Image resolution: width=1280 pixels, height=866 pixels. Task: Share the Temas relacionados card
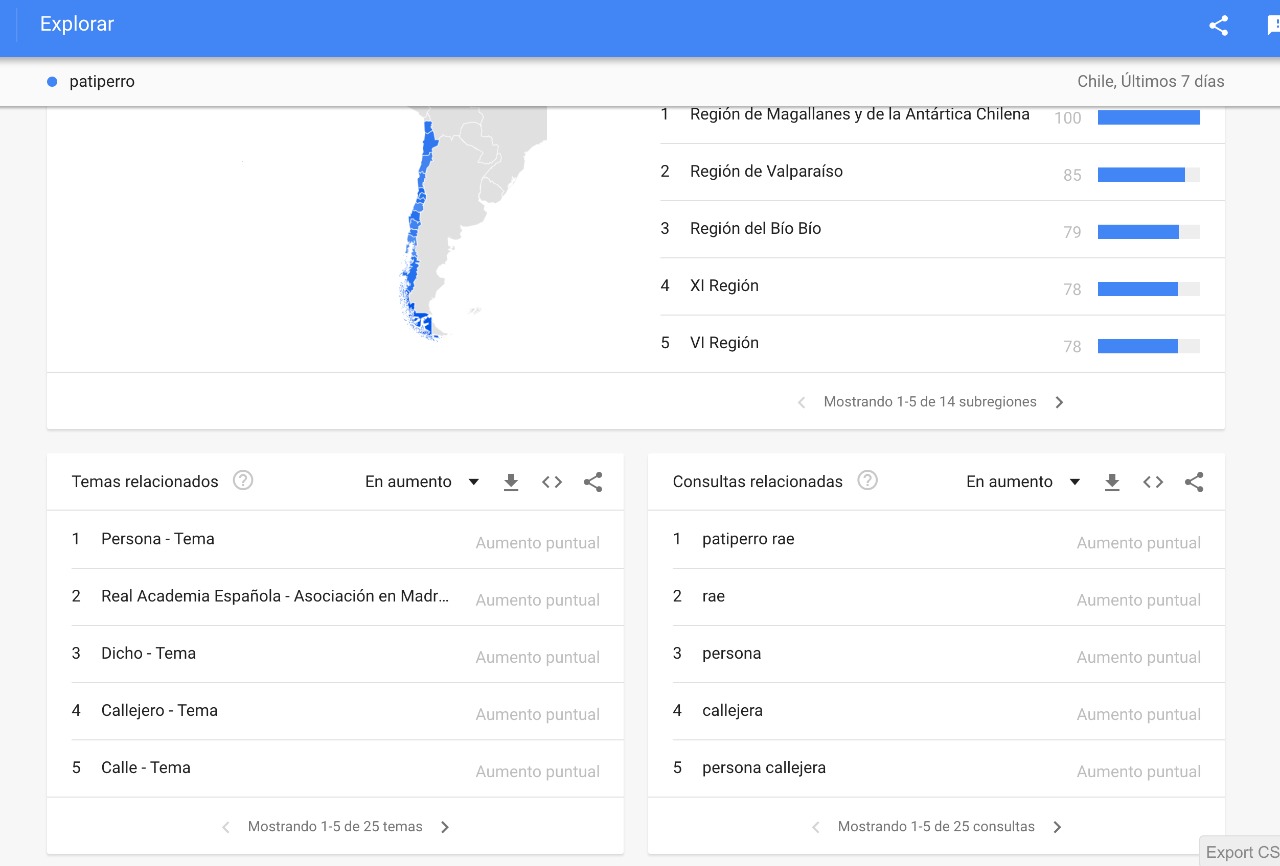point(593,482)
